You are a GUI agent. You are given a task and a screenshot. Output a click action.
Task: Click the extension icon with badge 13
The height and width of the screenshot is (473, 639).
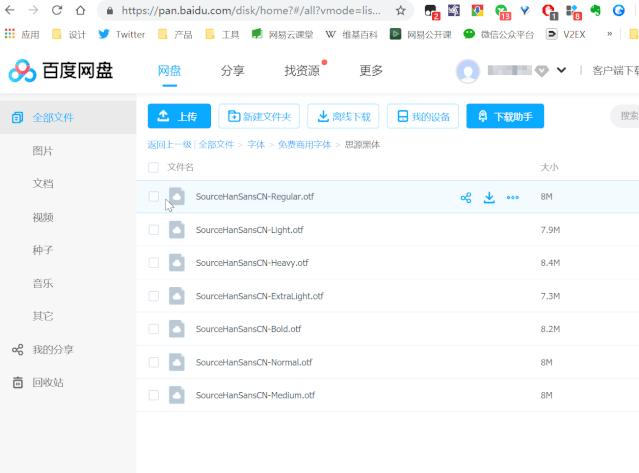502,11
